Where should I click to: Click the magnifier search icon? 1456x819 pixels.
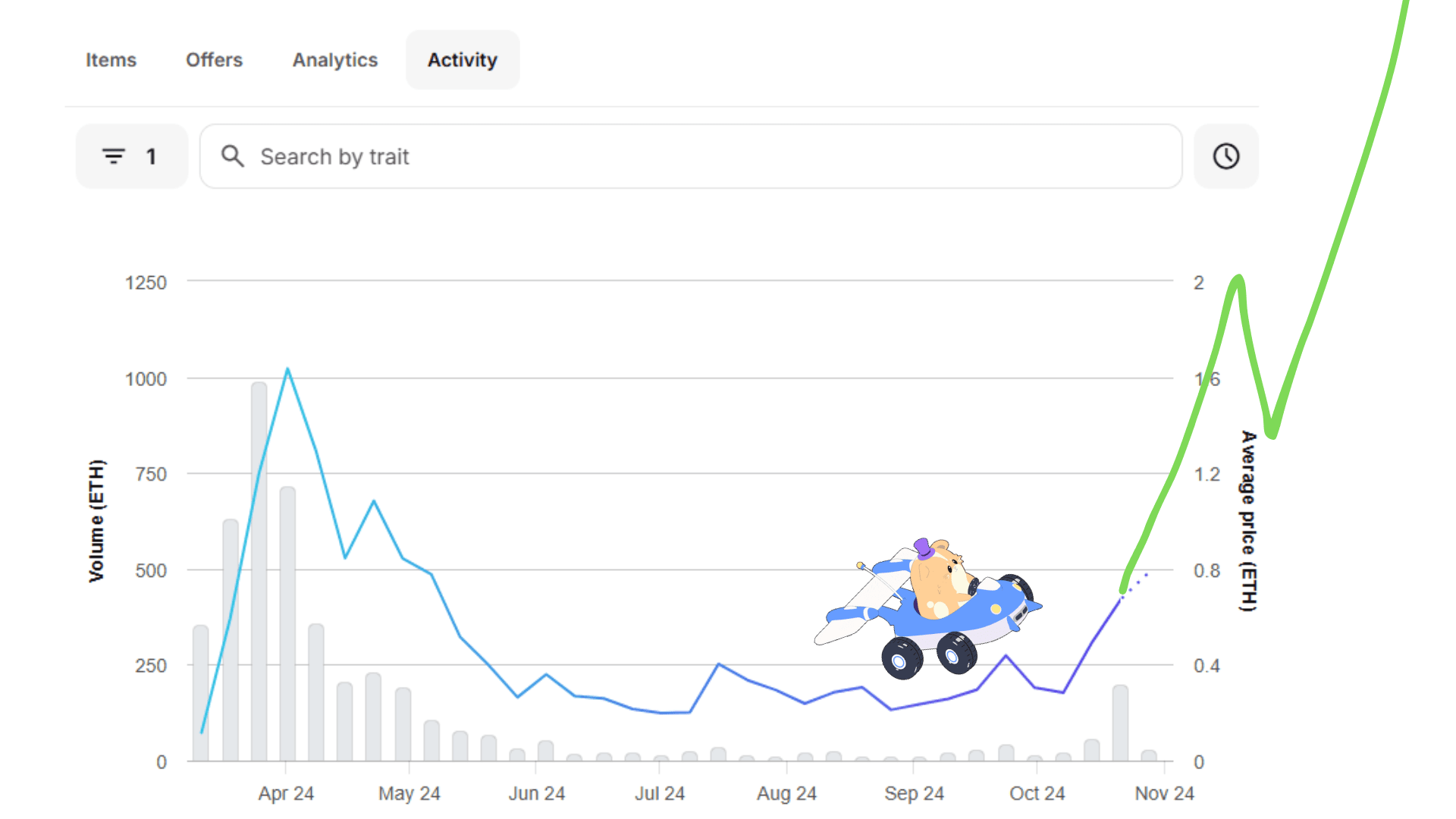232,156
